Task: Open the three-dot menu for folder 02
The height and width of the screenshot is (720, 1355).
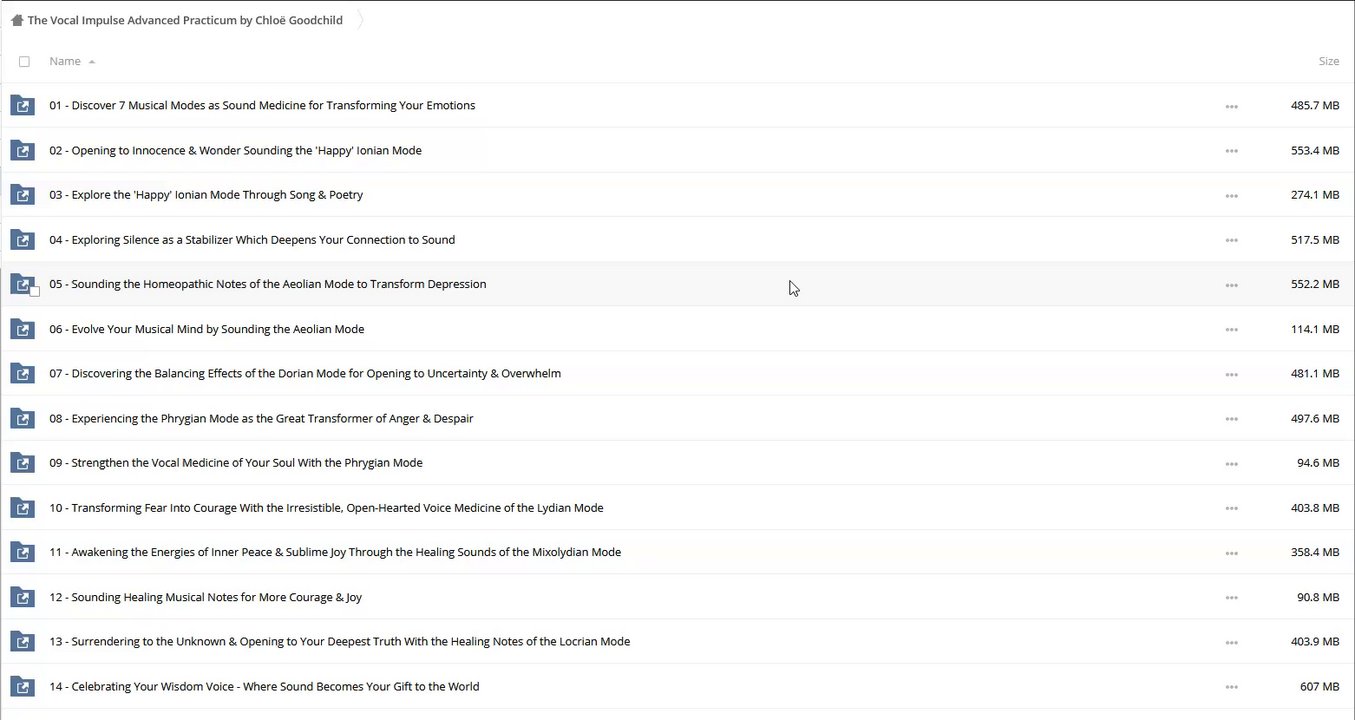Action: coord(1231,151)
